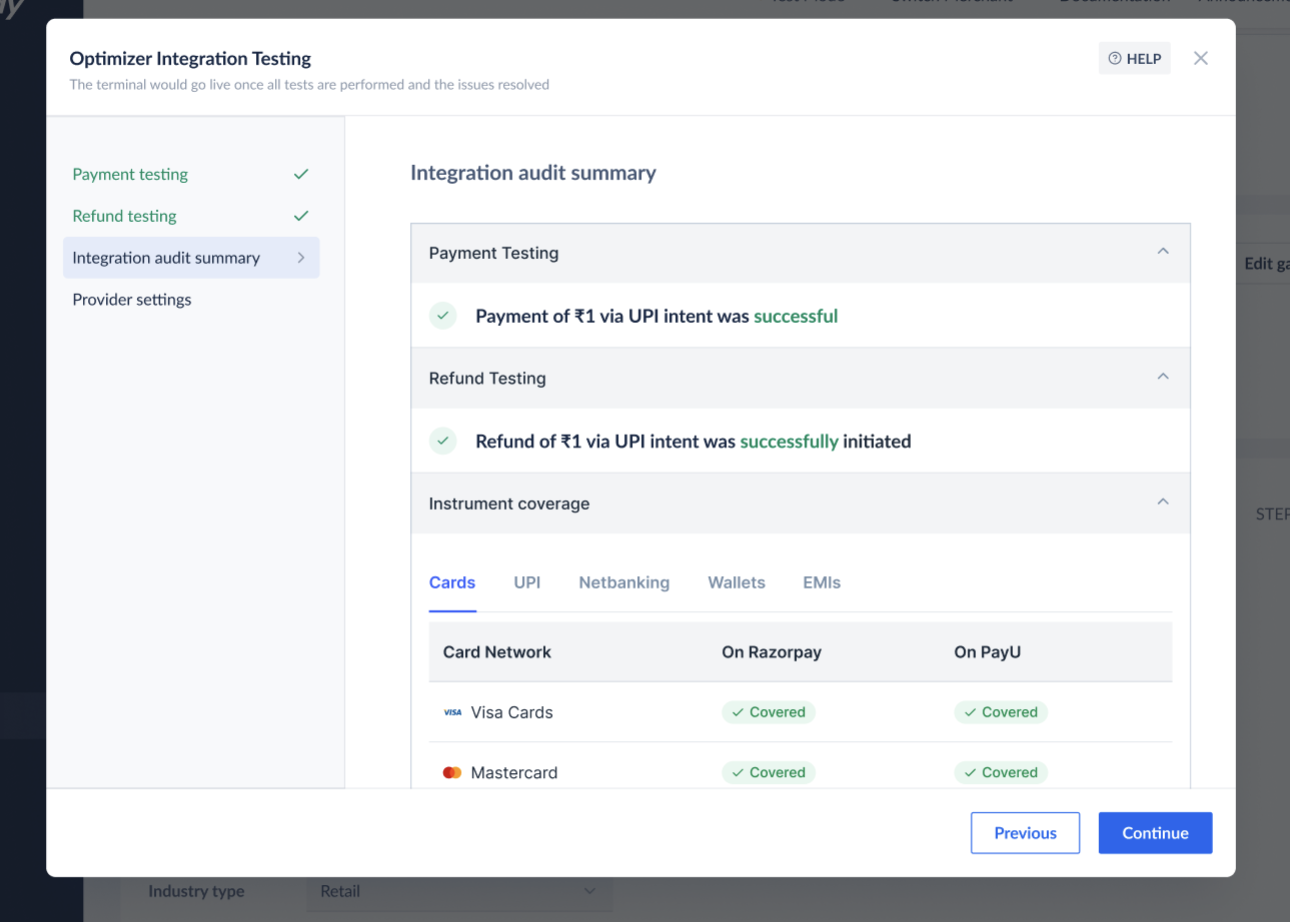Viewport: 1290px width, 922px height.
Task: Switch to the Wallets tab
Action: [736, 582]
